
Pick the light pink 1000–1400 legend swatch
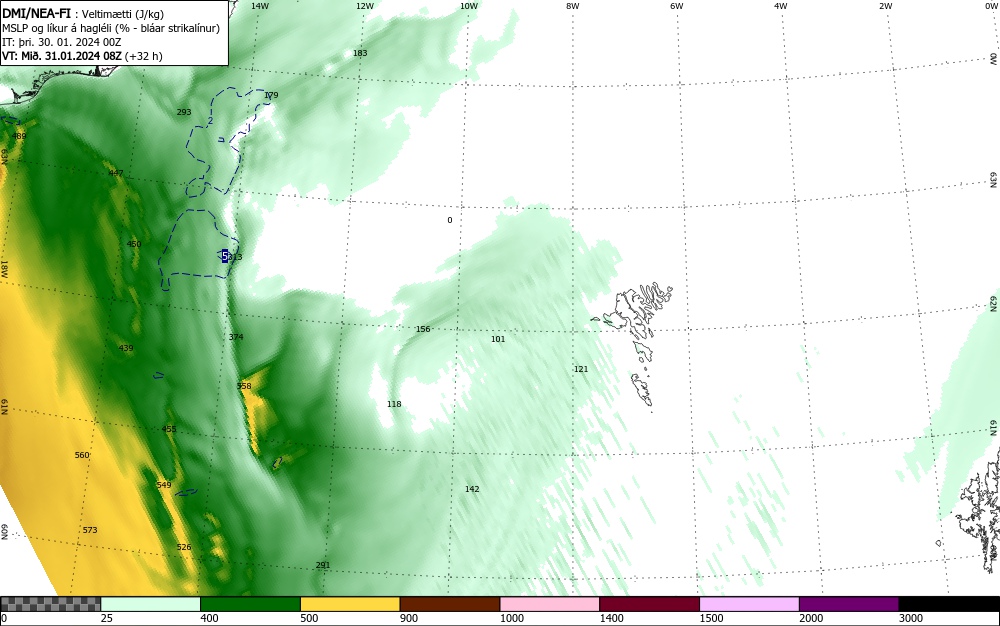[x=550, y=604]
